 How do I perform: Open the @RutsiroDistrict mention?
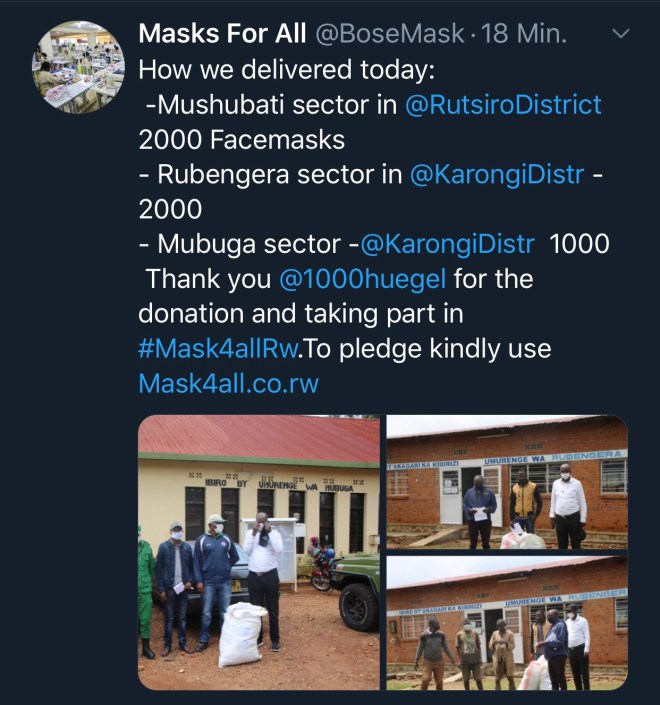(x=503, y=104)
